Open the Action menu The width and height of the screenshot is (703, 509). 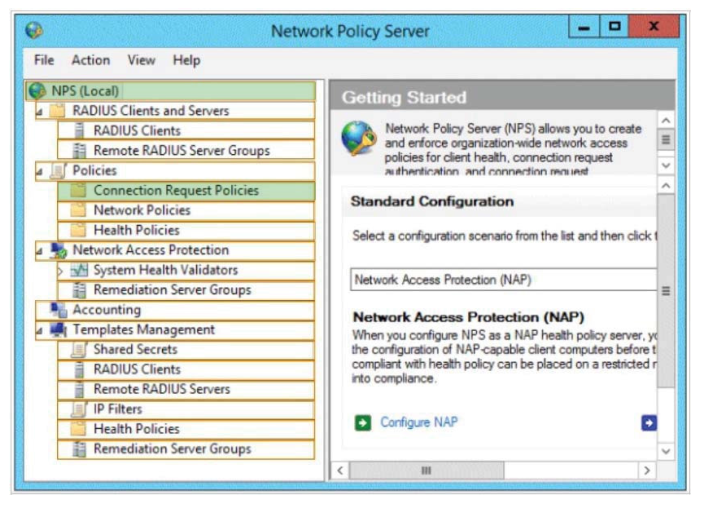[91, 60]
